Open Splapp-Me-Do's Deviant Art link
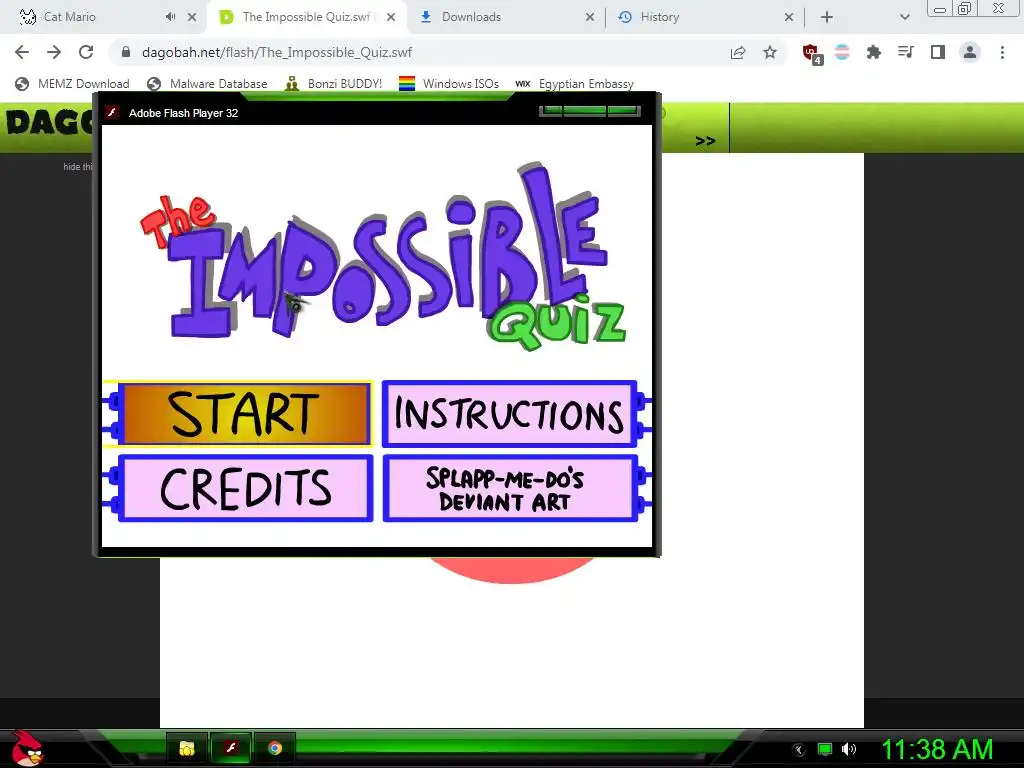Image resolution: width=1024 pixels, height=768 pixels. pos(509,488)
